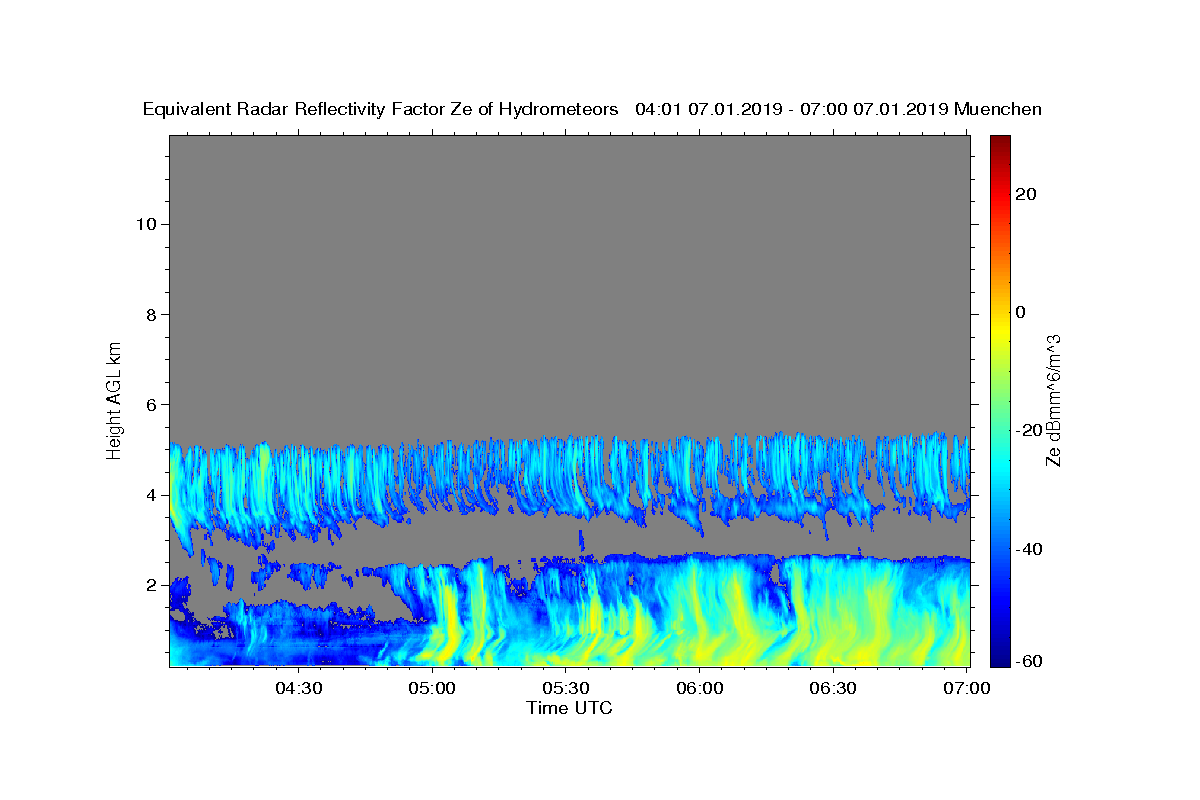Click the colorbar label 20
The width and height of the screenshot is (1200, 800).
[1026, 194]
